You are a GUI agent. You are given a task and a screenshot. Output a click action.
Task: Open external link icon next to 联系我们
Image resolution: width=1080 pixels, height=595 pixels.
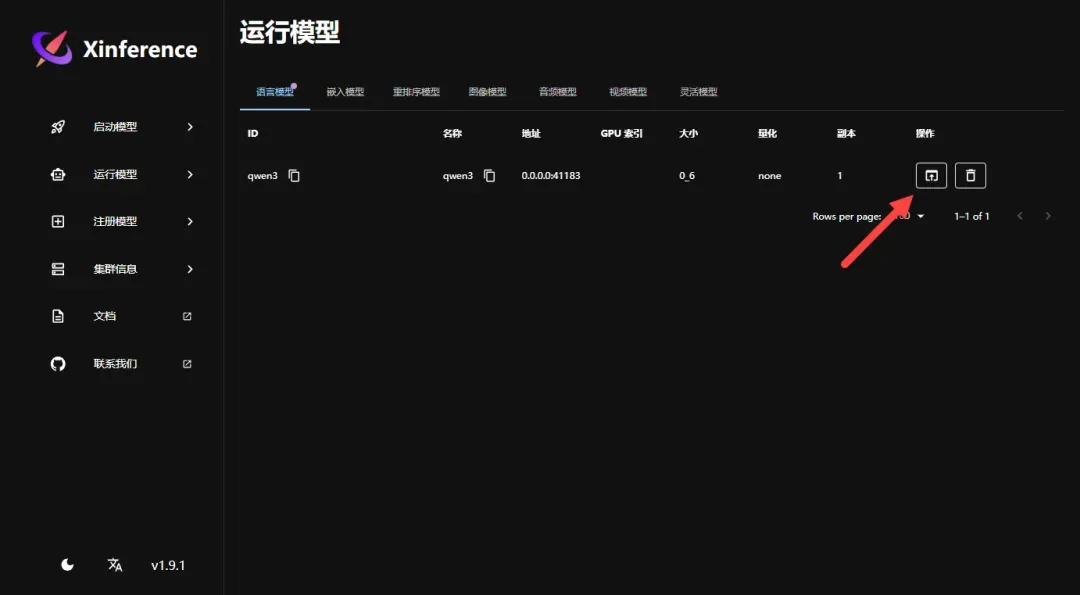coord(187,364)
